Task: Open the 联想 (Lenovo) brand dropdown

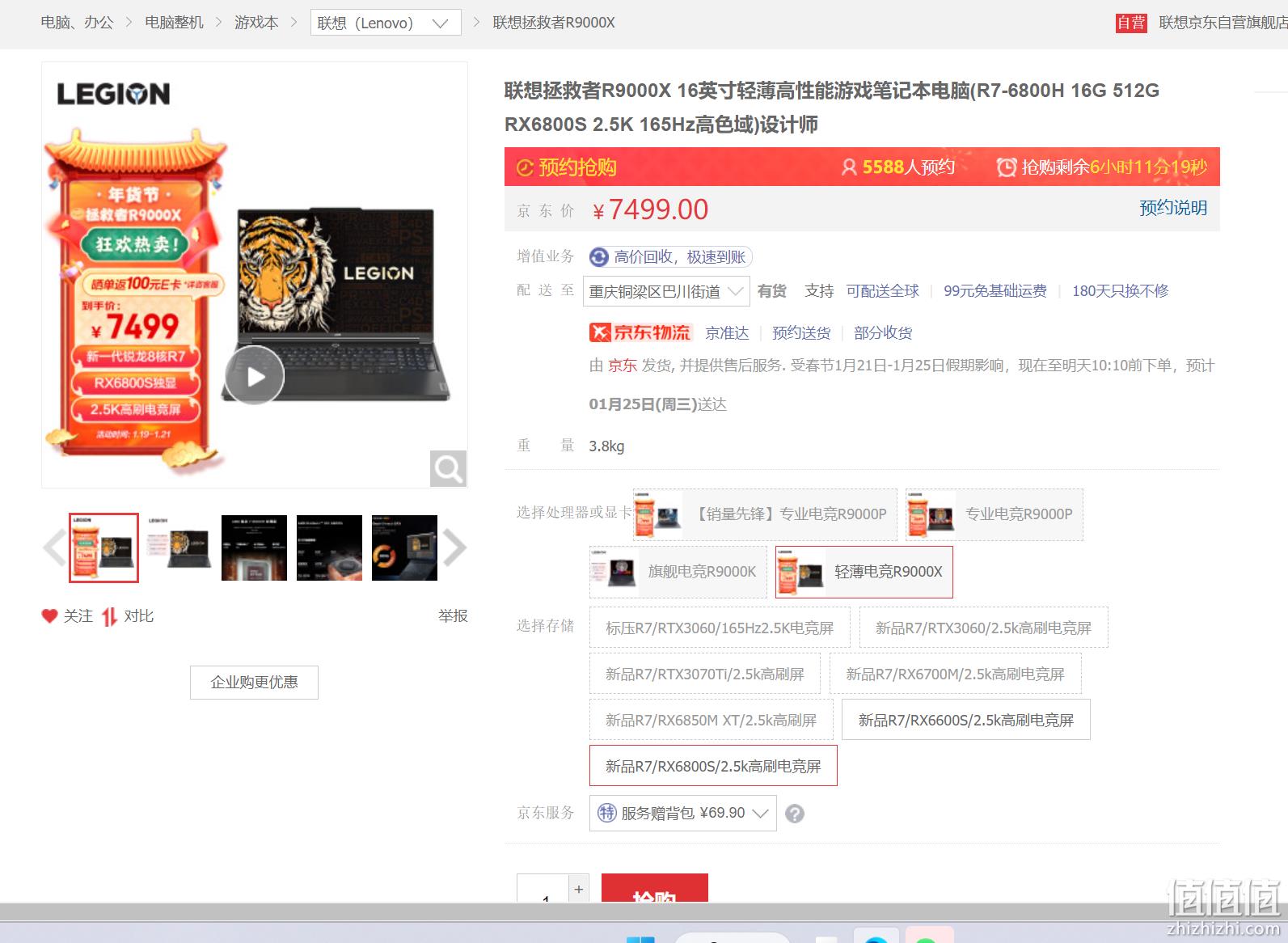Action: [x=386, y=23]
